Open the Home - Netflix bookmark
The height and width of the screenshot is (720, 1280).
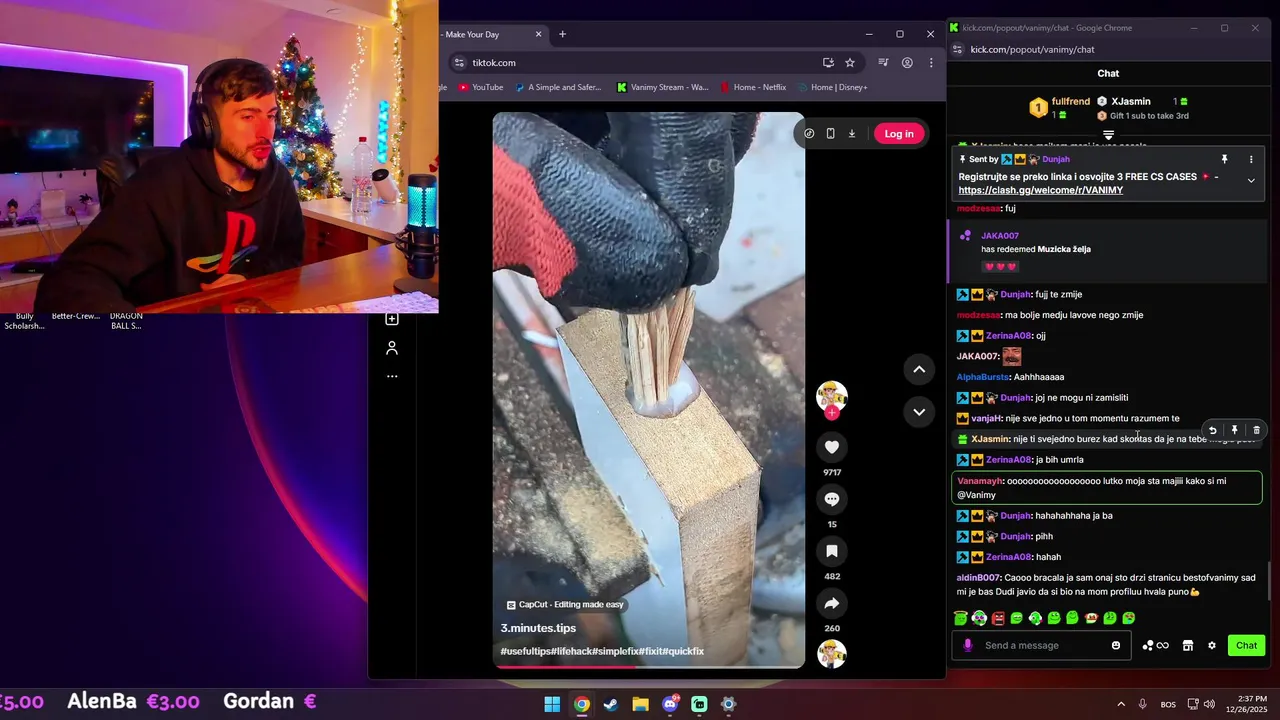(x=753, y=87)
